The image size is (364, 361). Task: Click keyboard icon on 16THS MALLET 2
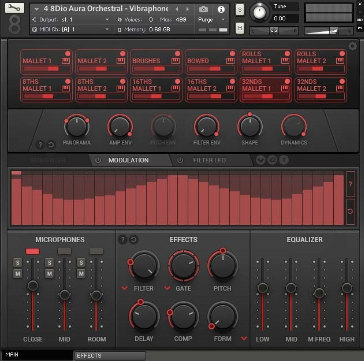pos(230,89)
